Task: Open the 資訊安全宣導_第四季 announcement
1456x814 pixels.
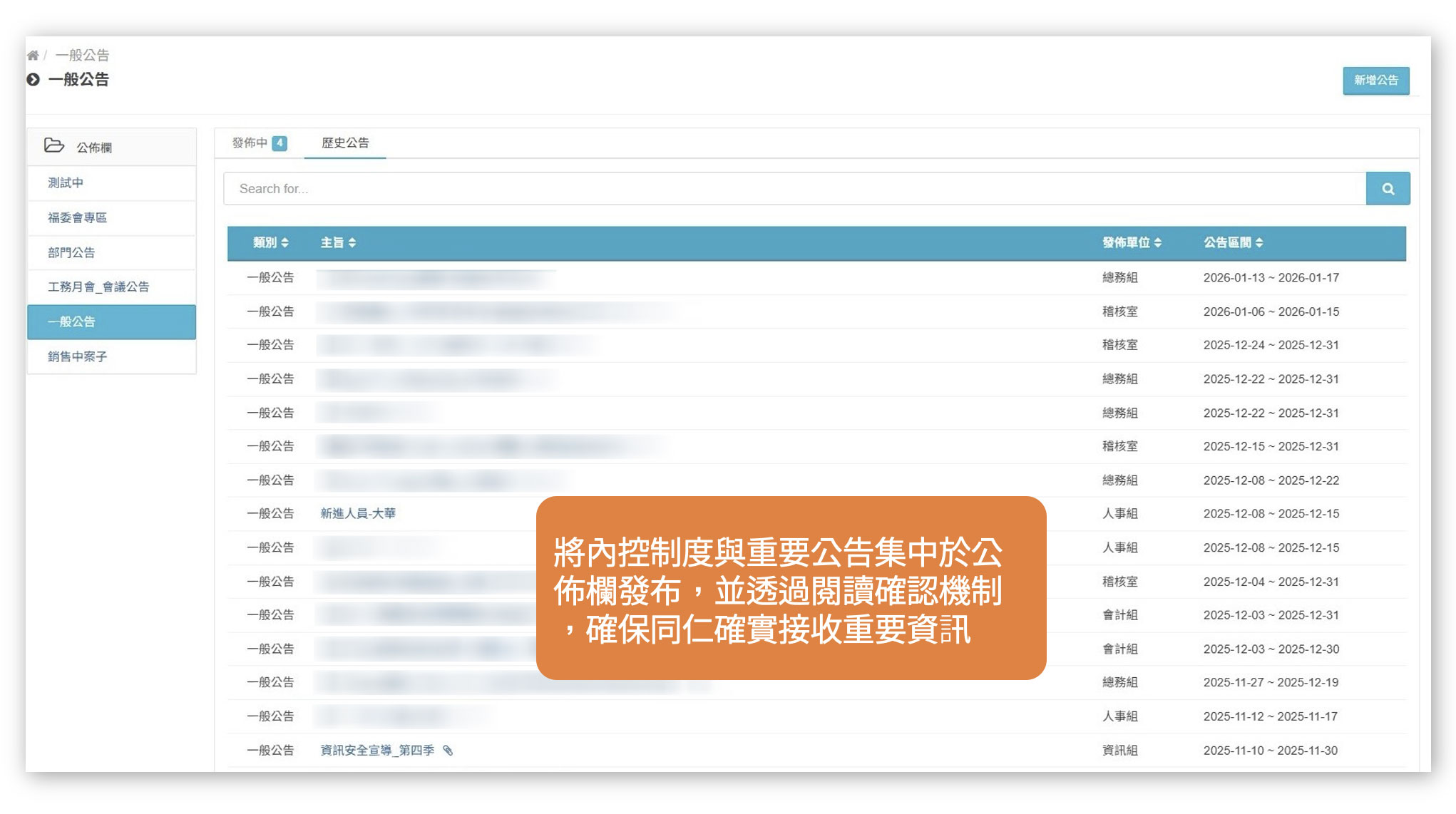Action: (377, 751)
